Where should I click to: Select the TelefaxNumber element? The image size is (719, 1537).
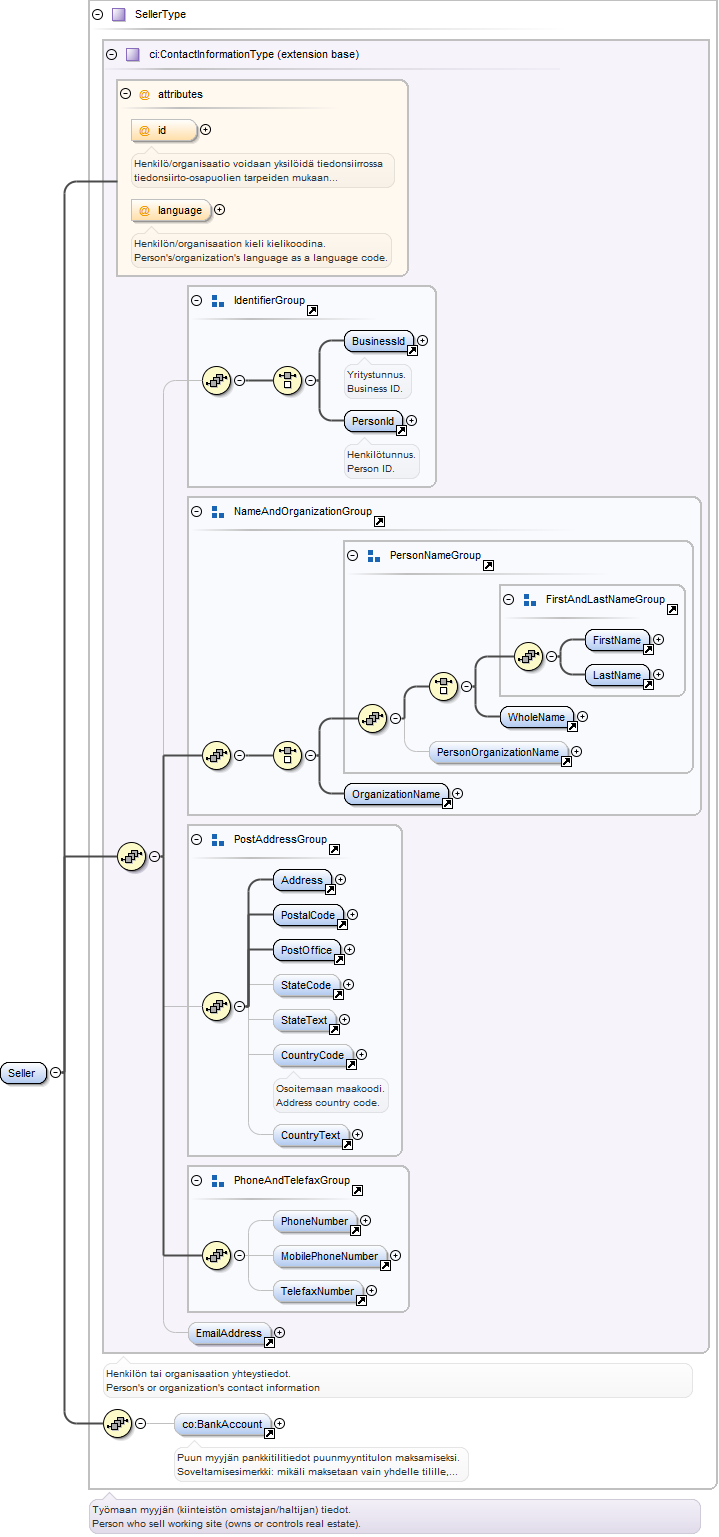point(318,1291)
